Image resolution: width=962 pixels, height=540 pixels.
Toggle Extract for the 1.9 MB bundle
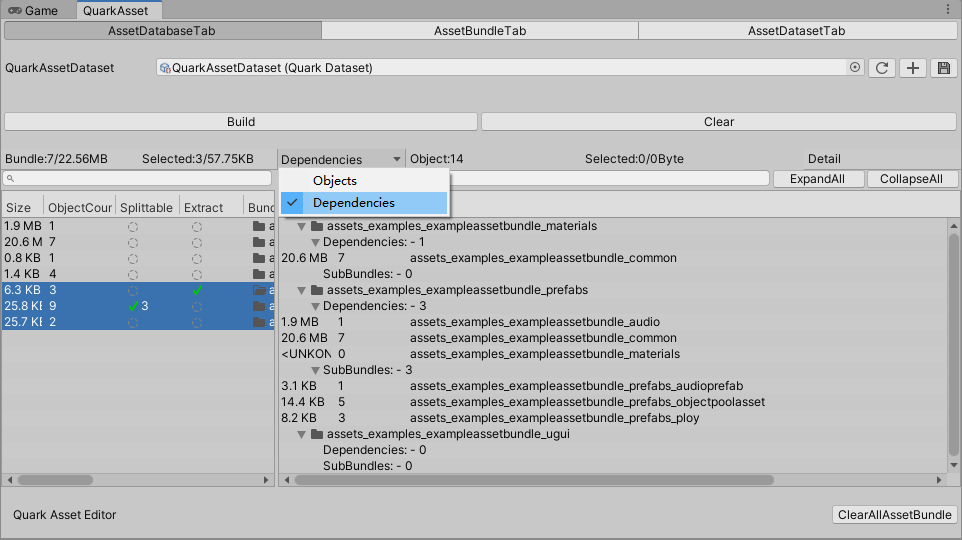tap(196, 226)
